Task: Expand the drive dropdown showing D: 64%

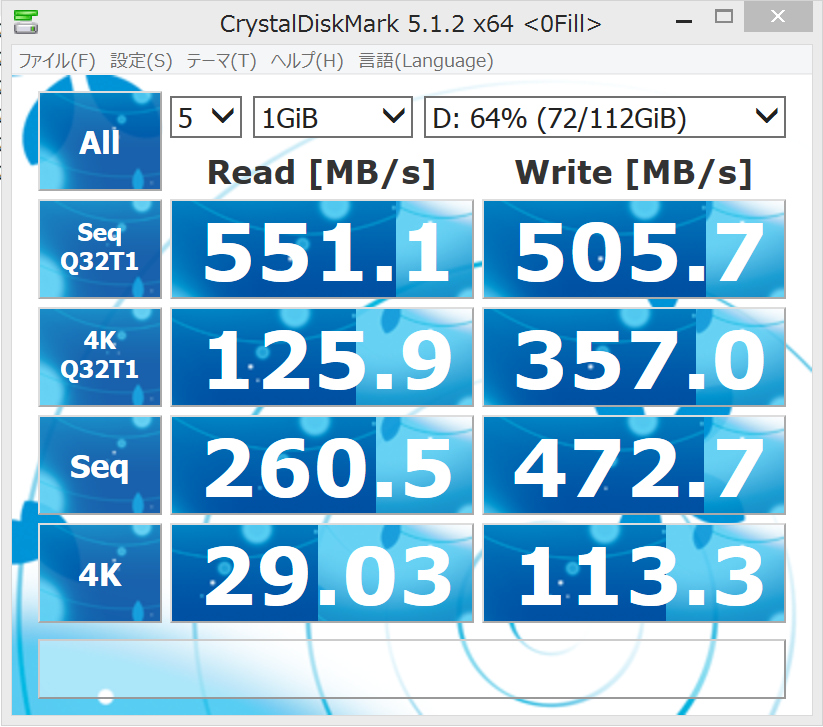Action: (605, 117)
